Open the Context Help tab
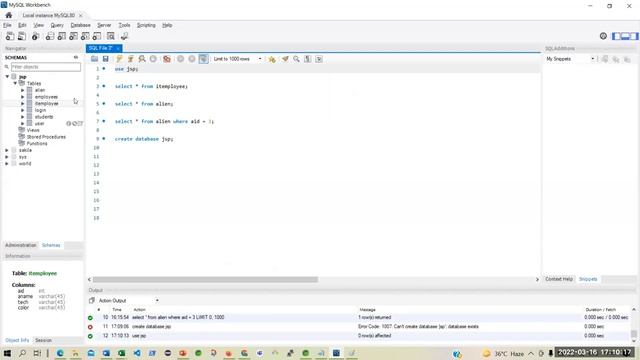 [559, 279]
